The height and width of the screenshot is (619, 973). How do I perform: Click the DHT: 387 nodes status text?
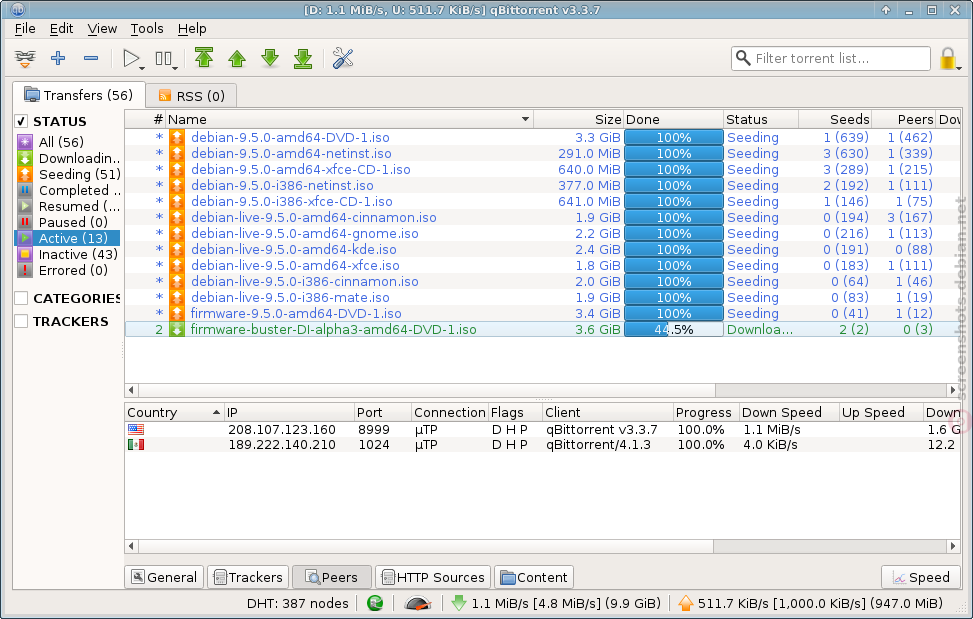(298, 603)
